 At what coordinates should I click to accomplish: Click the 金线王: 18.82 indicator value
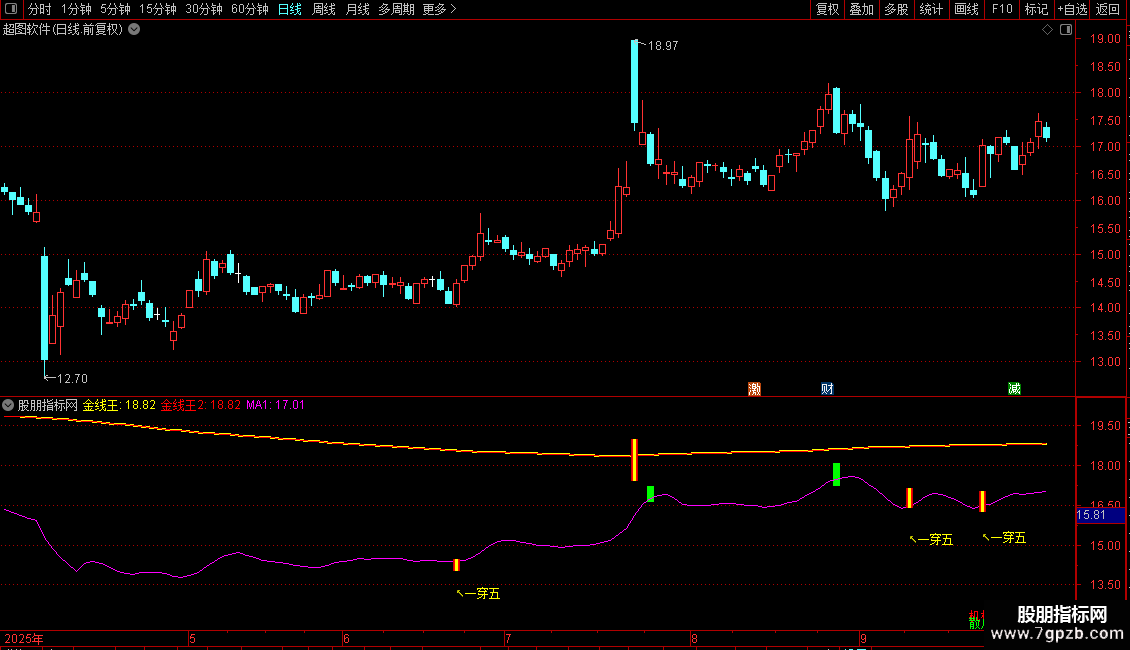(119, 405)
